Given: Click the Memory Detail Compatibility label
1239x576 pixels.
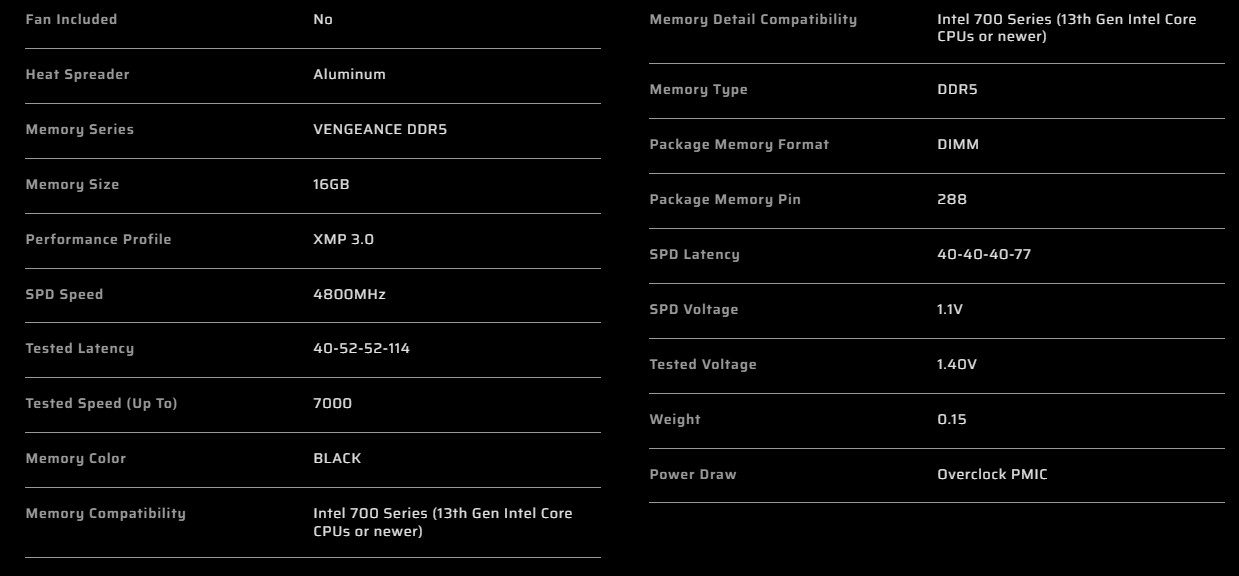Looking at the screenshot, I should point(753,20).
